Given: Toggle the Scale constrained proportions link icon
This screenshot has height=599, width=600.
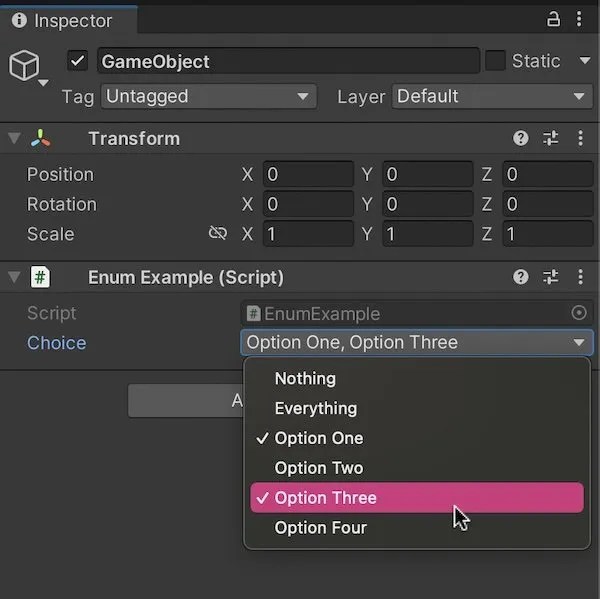Looking at the screenshot, I should [218, 233].
